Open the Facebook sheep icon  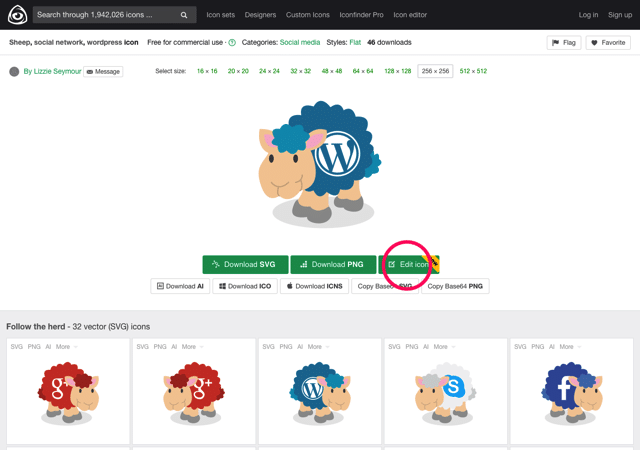[572, 392]
